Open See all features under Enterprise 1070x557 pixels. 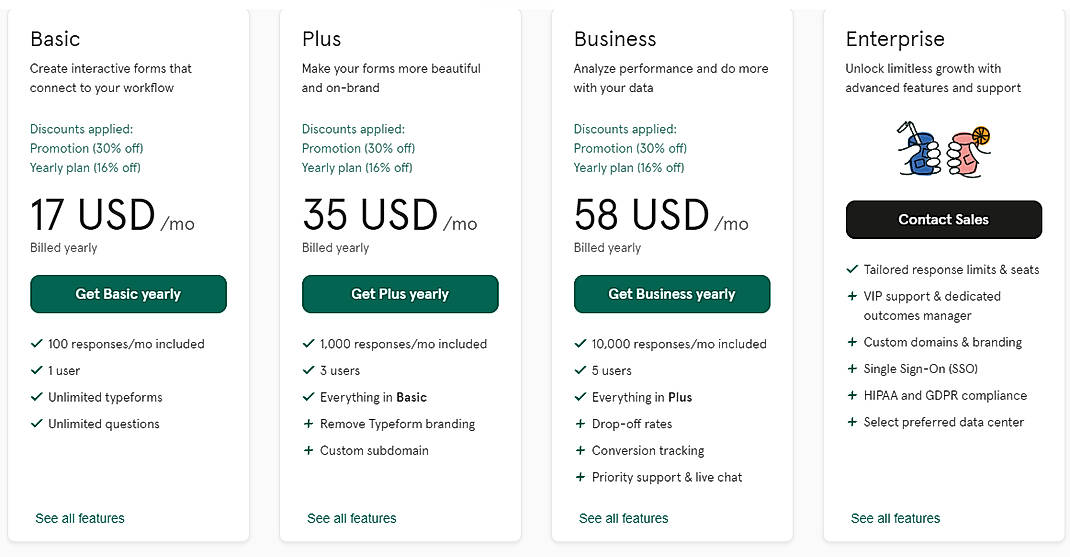(x=896, y=518)
